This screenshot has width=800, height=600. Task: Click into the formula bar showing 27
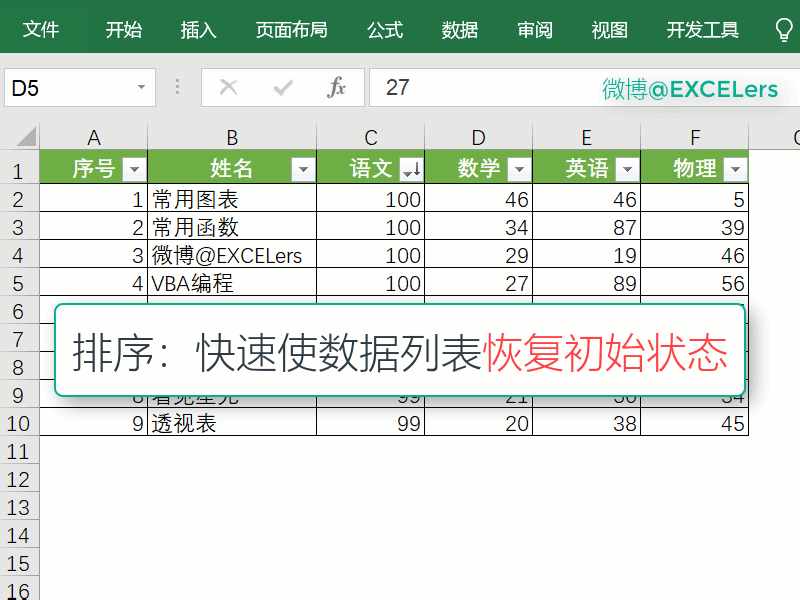480,88
